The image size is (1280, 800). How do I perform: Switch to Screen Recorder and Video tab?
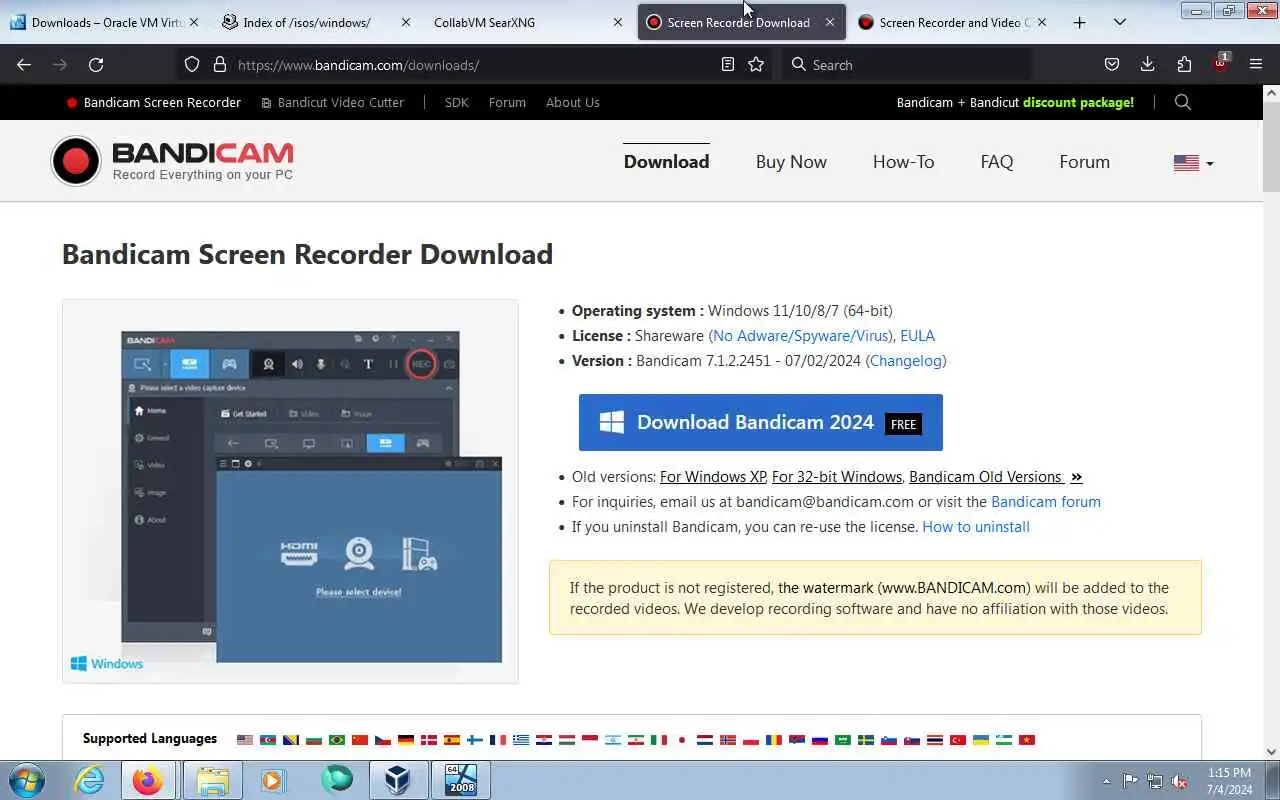(952, 22)
